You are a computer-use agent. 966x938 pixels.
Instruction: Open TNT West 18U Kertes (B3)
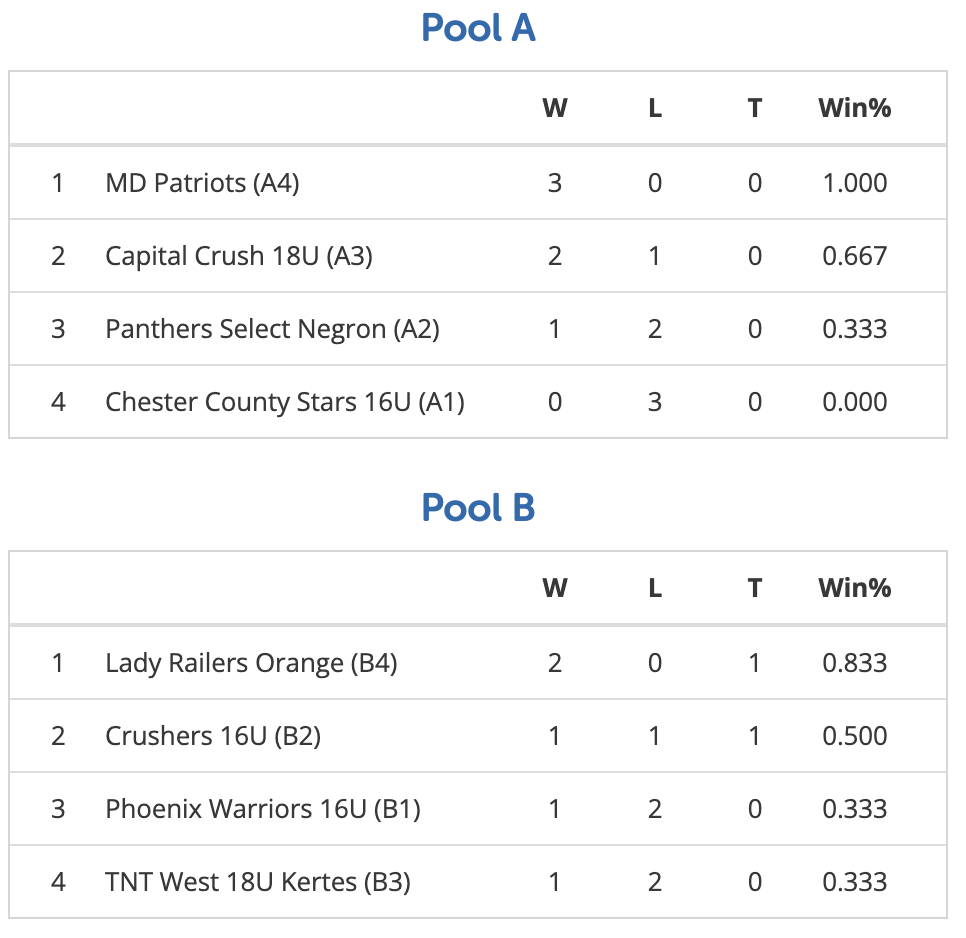[x=257, y=882]
